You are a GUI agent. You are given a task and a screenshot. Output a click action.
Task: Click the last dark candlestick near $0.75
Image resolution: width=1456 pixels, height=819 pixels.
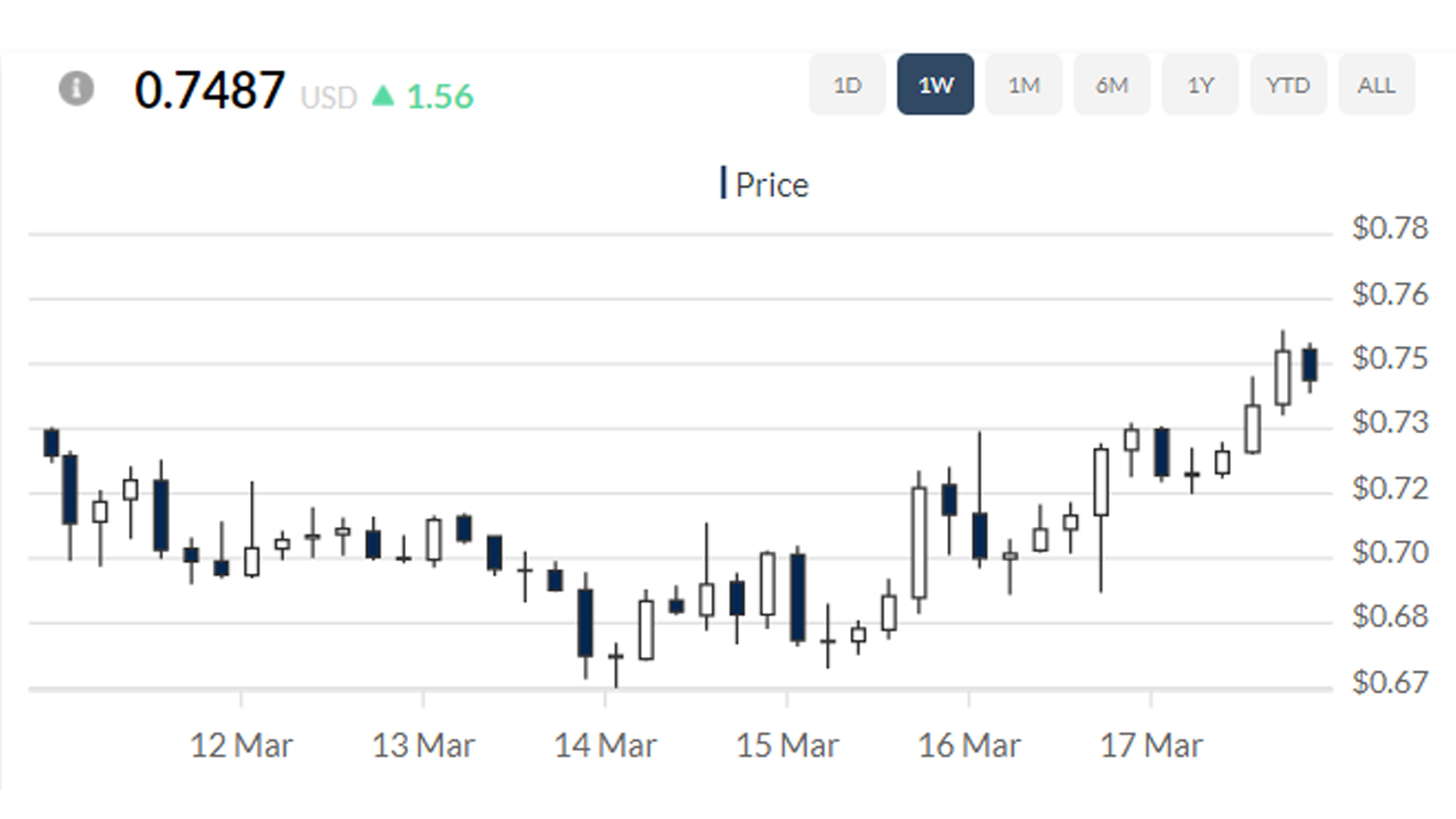pos(1310,365)
